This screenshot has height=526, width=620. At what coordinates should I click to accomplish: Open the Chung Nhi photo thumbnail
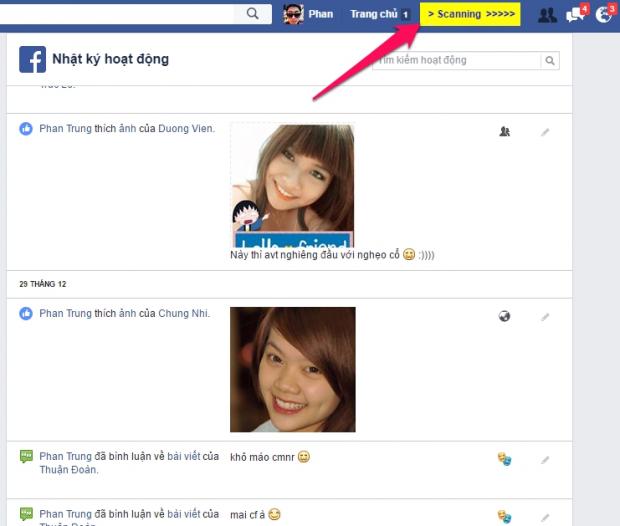click(292, 369)
